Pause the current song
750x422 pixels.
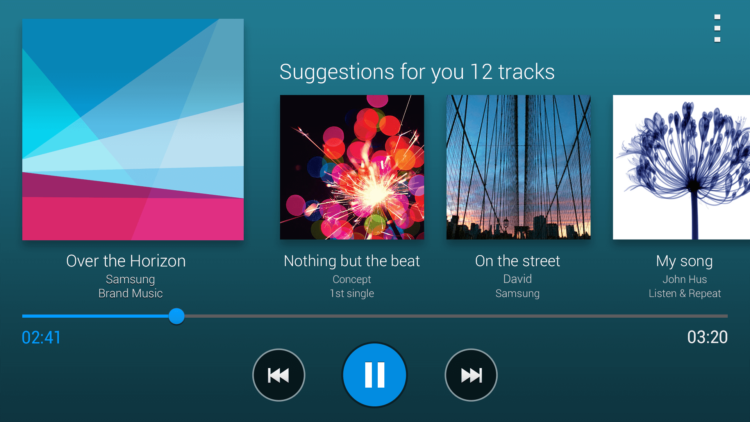(x=375, y=375)
